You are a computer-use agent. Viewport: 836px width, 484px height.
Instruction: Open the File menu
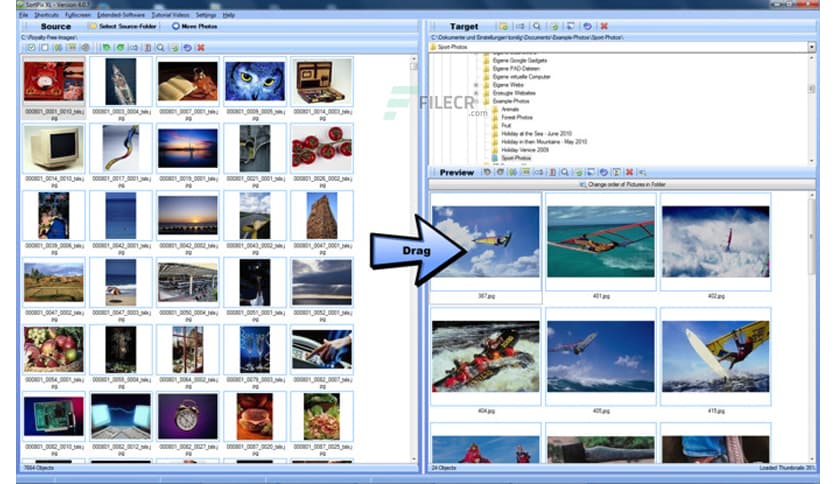(x=23, y=15)
